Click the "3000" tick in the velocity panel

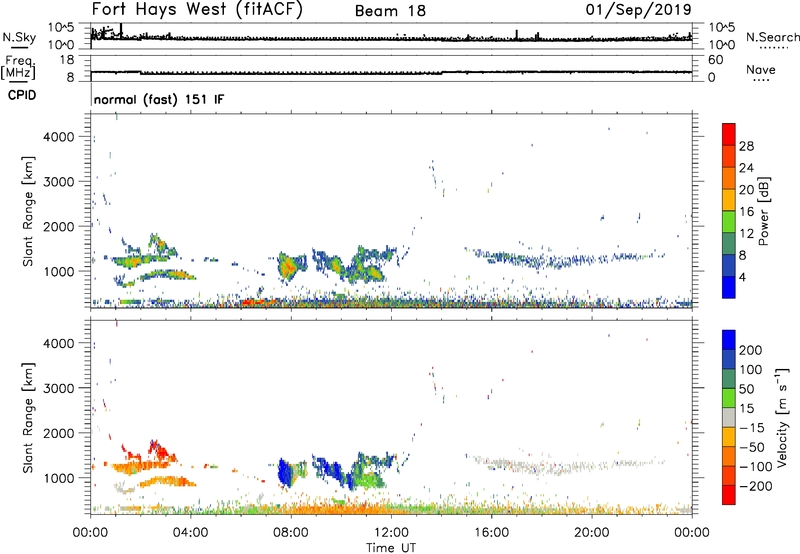coord(59,388)
